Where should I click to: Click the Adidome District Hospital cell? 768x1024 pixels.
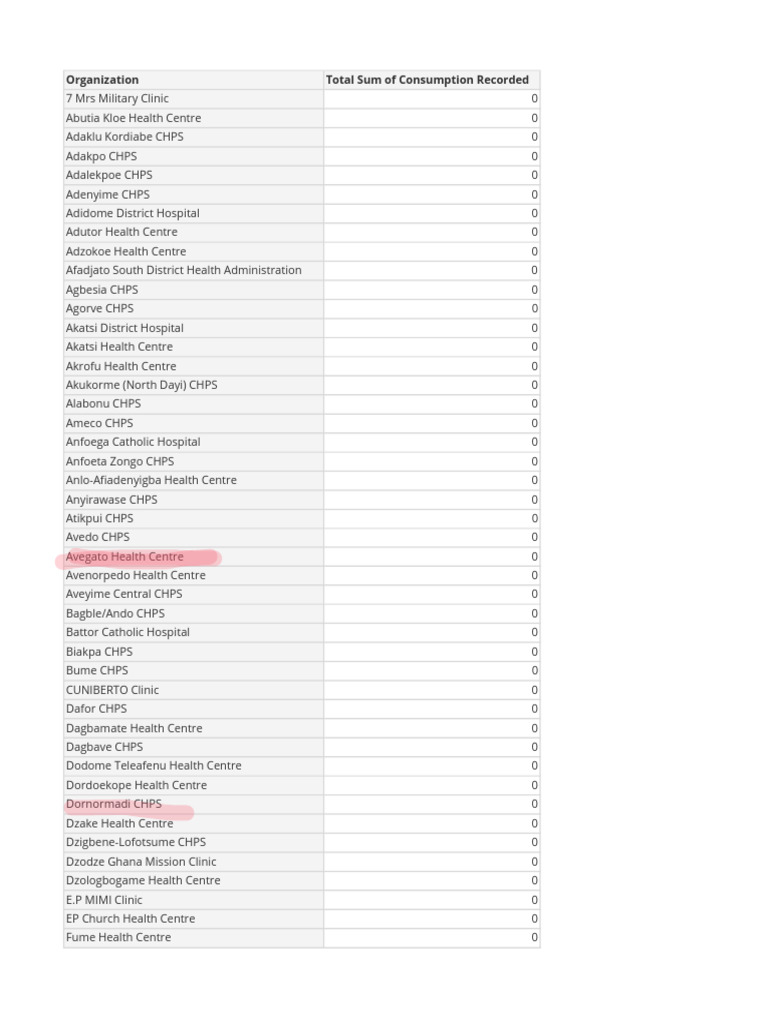click(193, 213)
